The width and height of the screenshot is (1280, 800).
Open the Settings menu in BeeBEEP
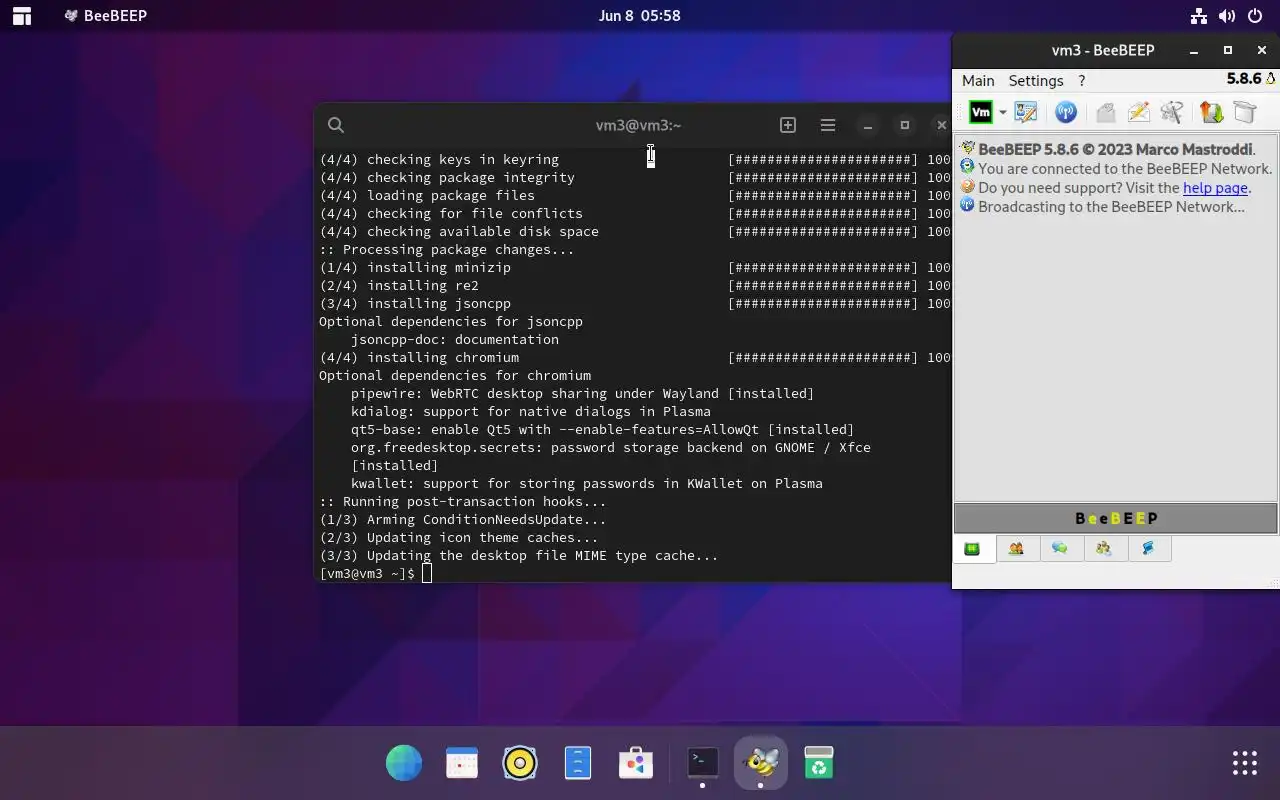[x=1036, y=81]
